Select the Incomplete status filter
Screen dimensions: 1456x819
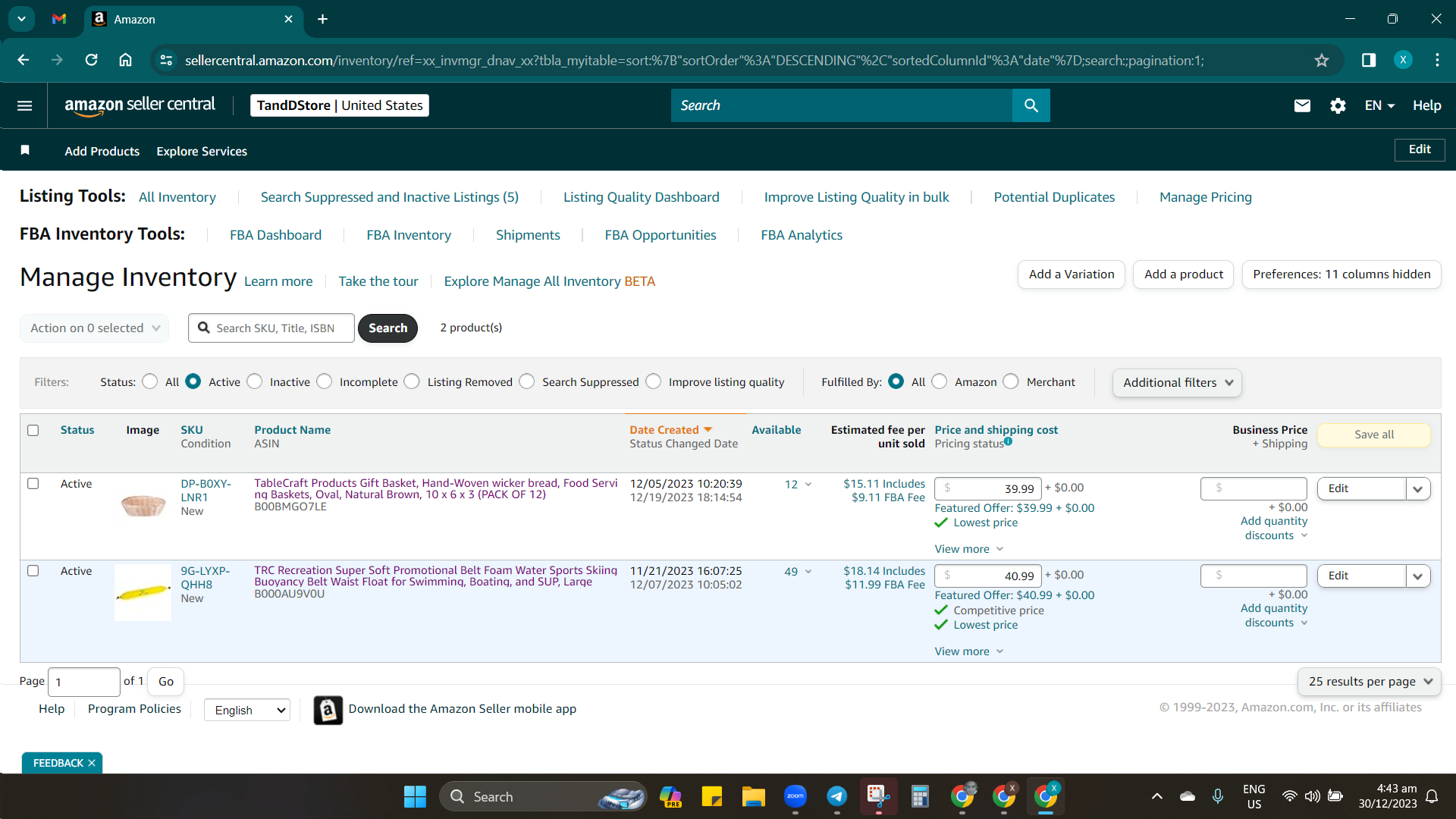point(325,381)
